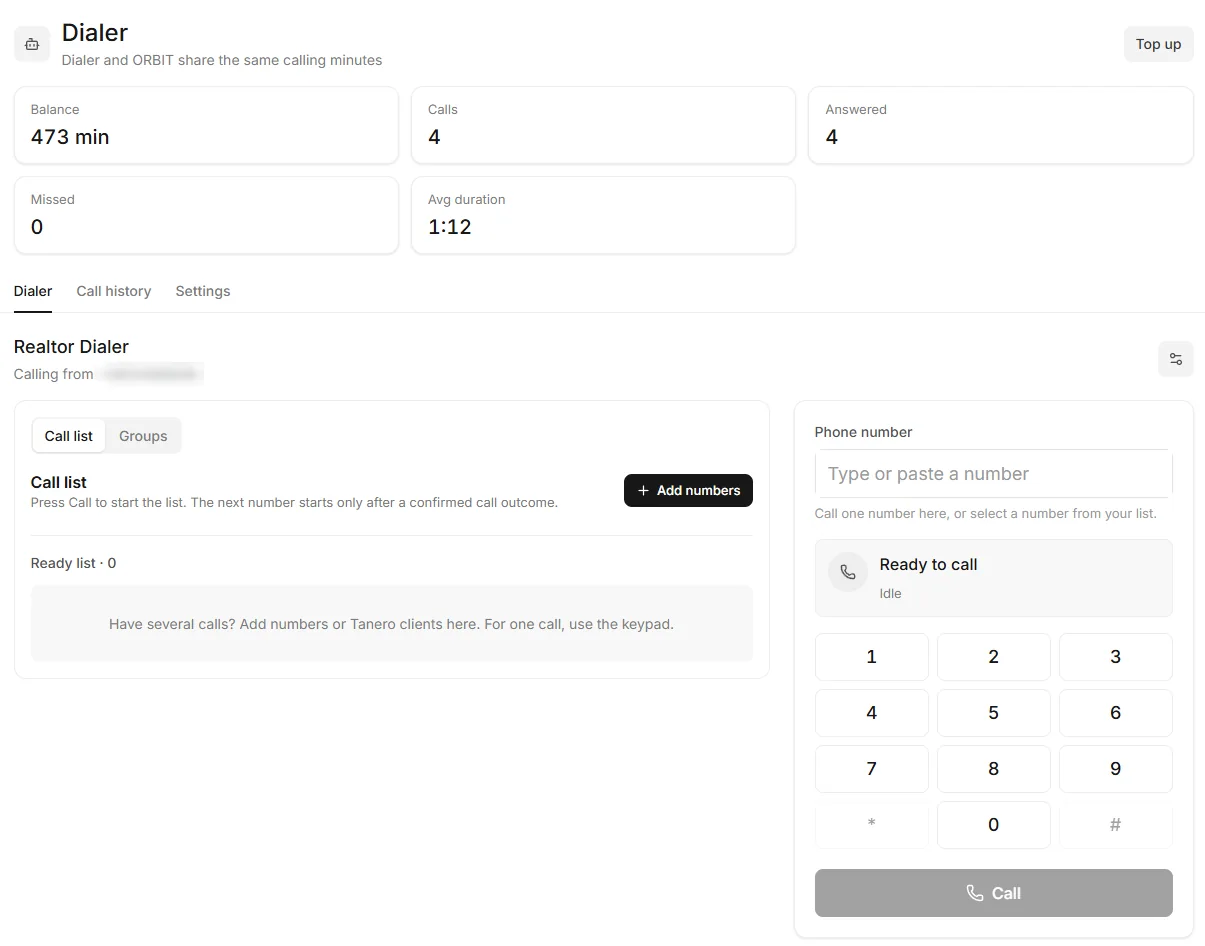Click the Avg duration 1:12 card
The width and height of the screenshot is (1205, 946).
coord(603,215)
